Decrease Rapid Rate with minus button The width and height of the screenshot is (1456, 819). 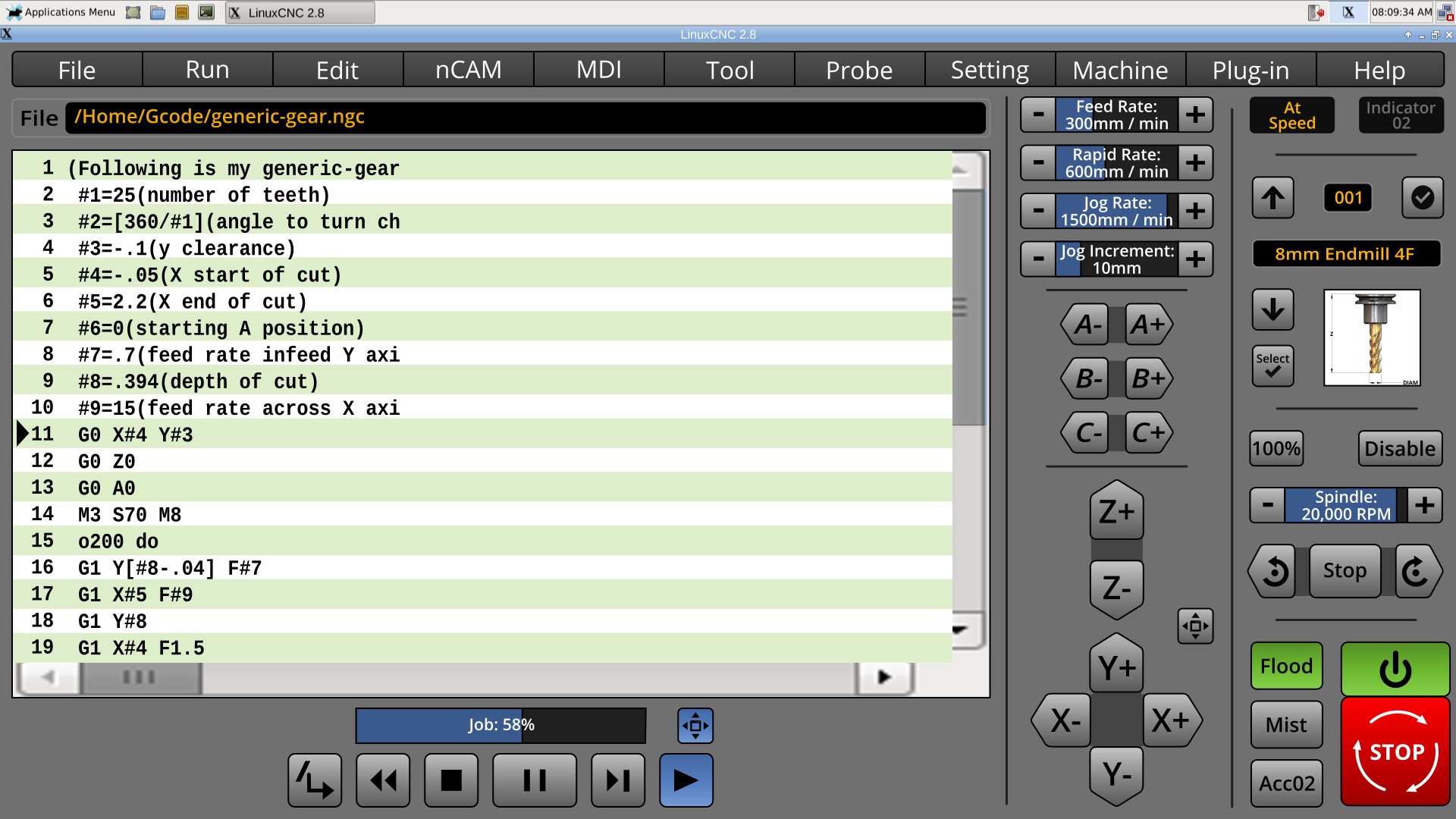pyautogui.click(x=1038, y=162)
